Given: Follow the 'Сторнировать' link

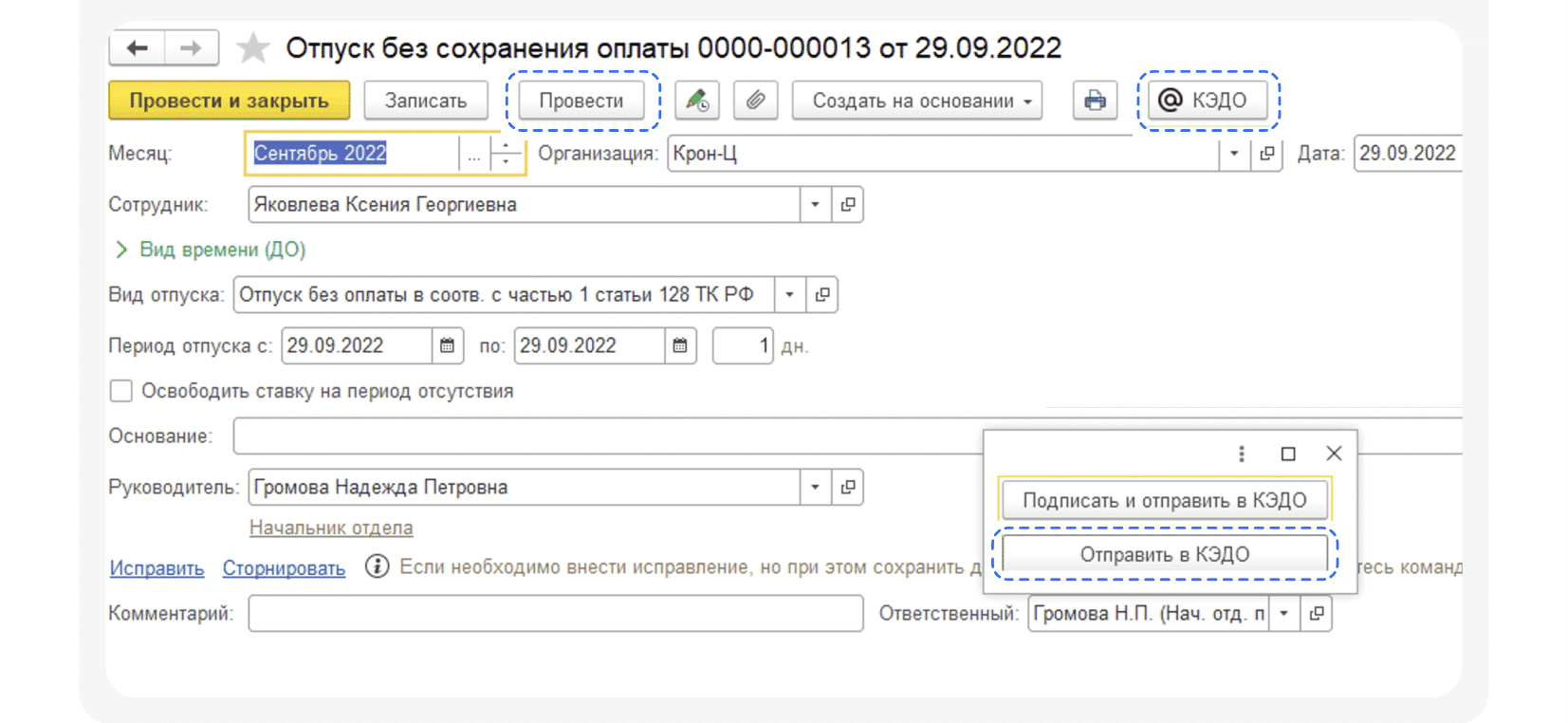Looking at the screenshot, I should point(284,567).
